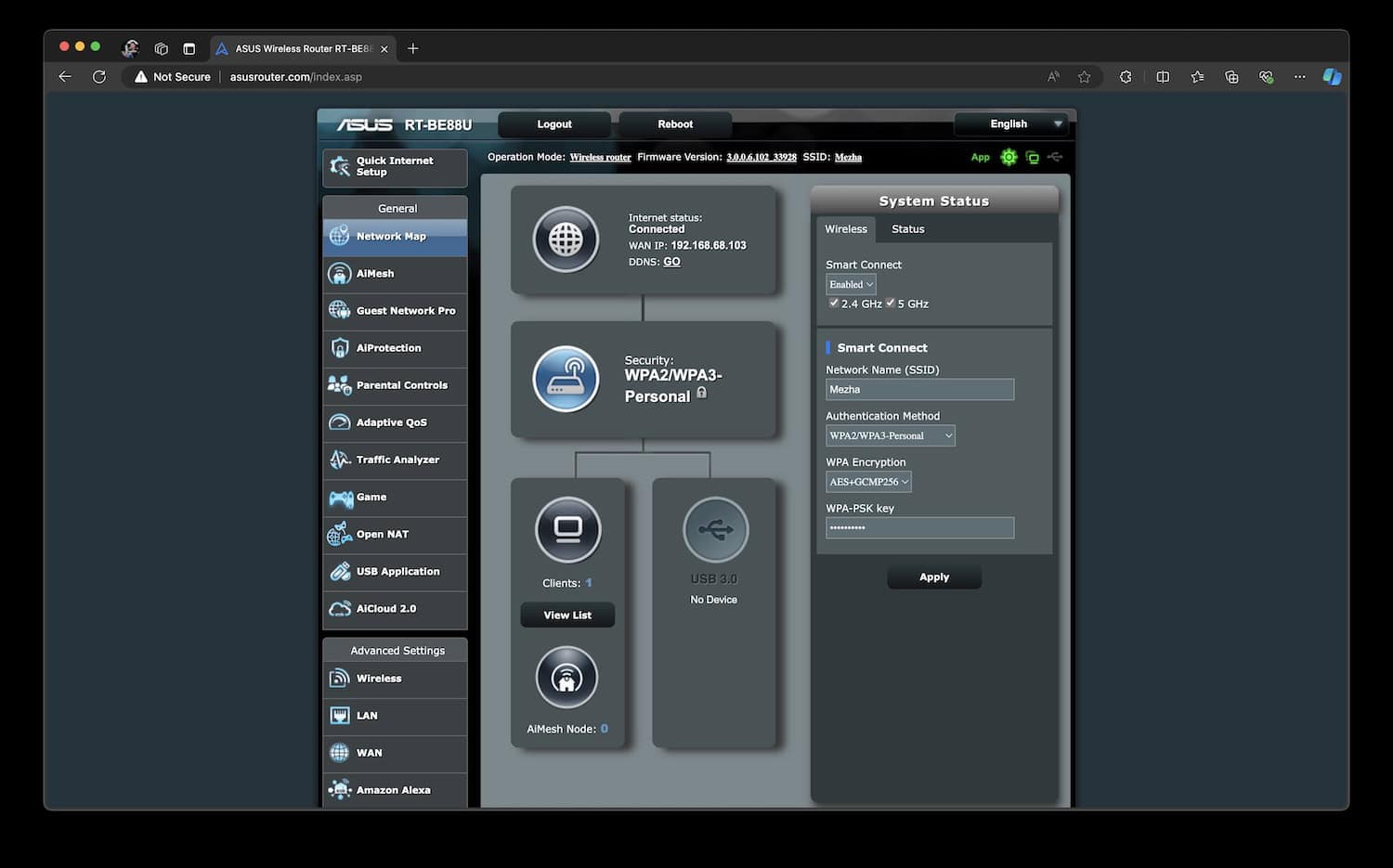Open a new tab with plus icon

coord(413,48)
